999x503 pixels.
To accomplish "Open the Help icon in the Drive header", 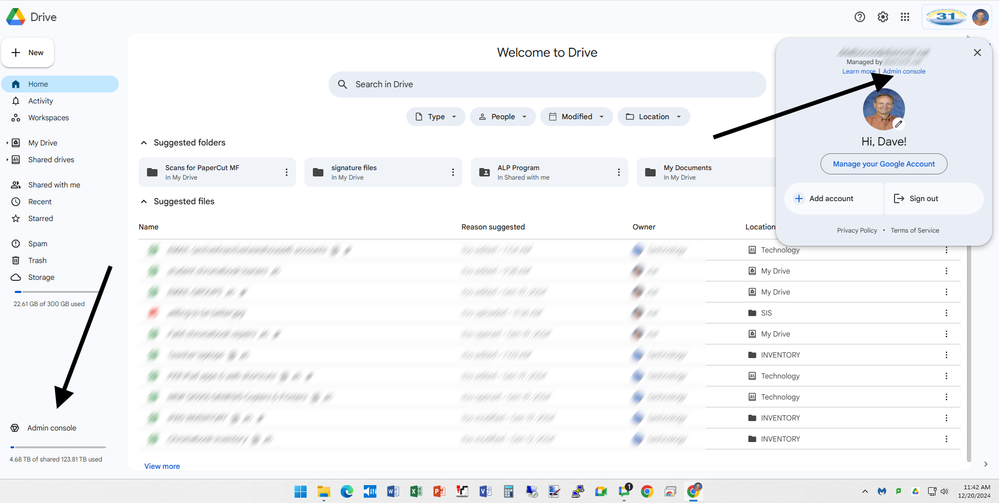I will tap(859, 17).
